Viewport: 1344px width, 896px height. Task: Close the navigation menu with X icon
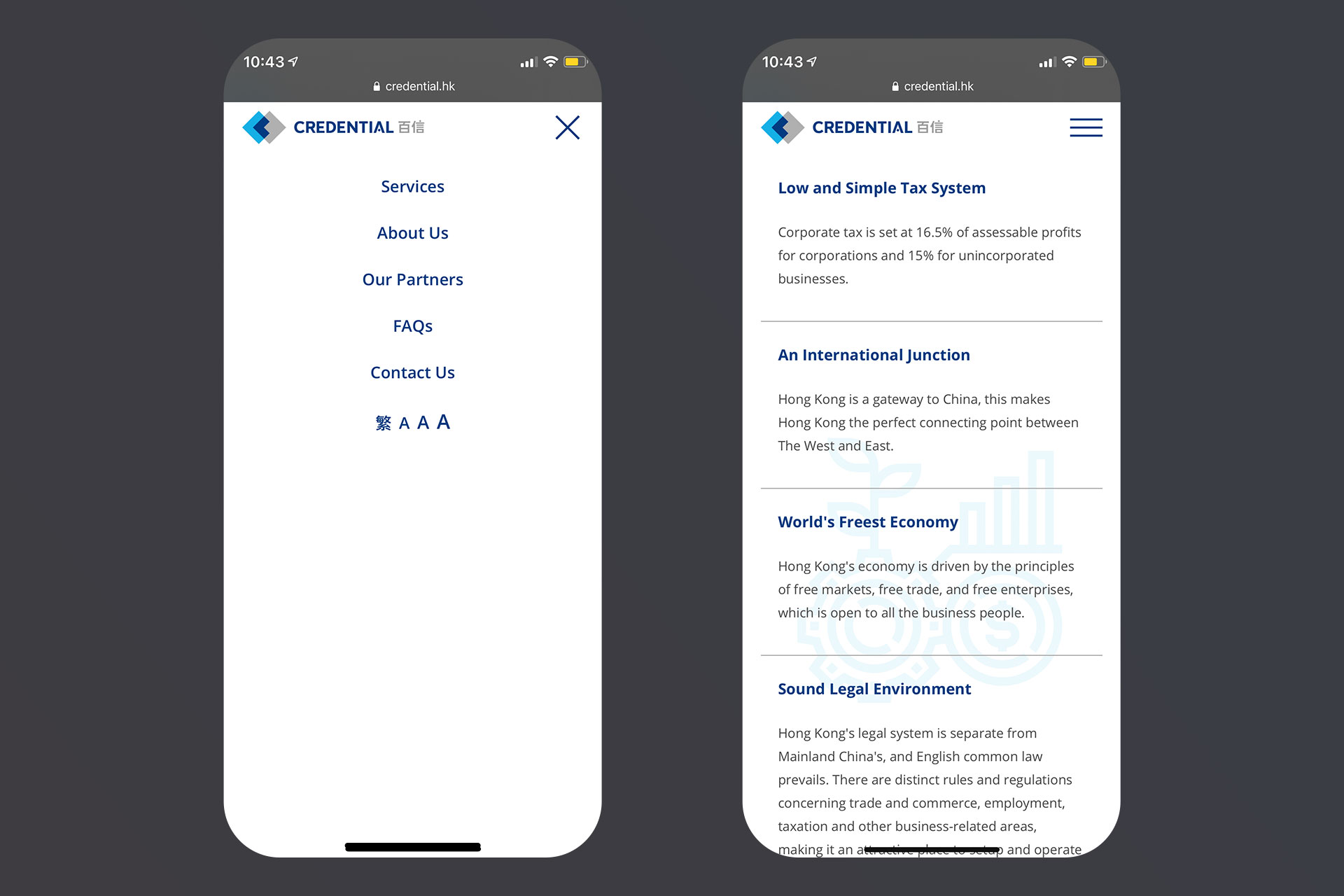pyautogui.click(x=567, y=127)
